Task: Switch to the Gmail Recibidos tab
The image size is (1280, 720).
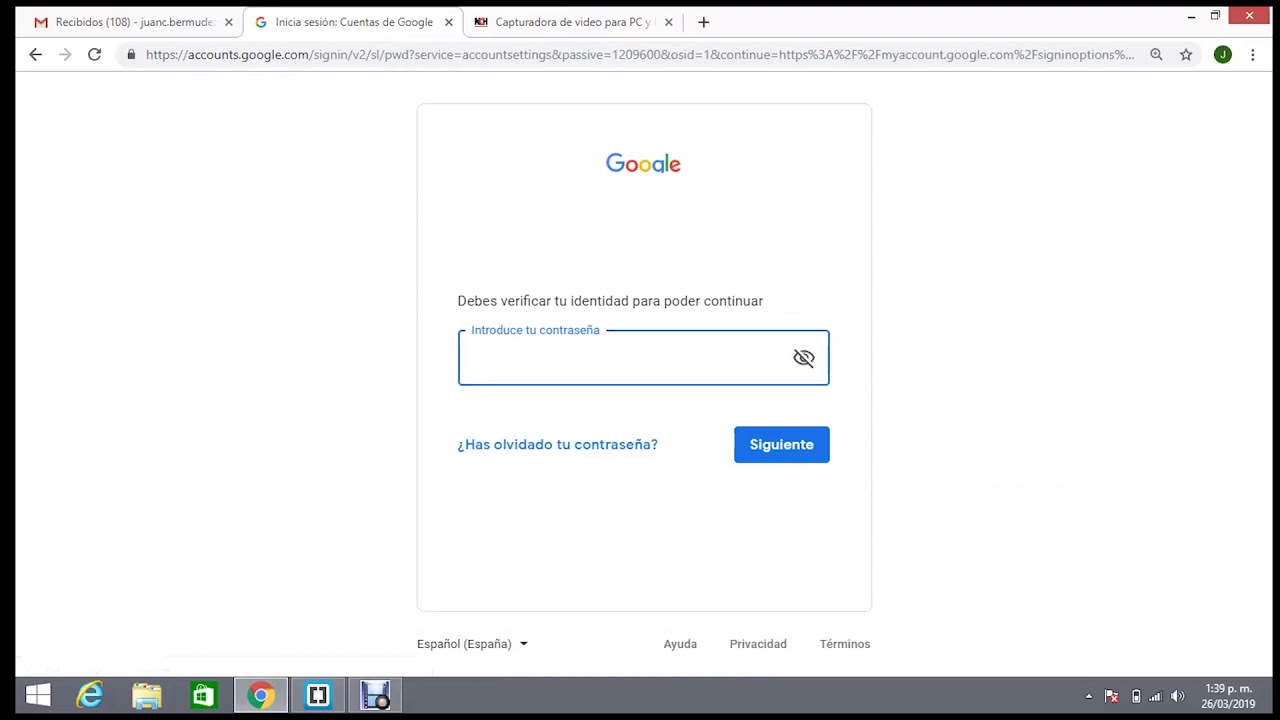Action: (130, 22)
